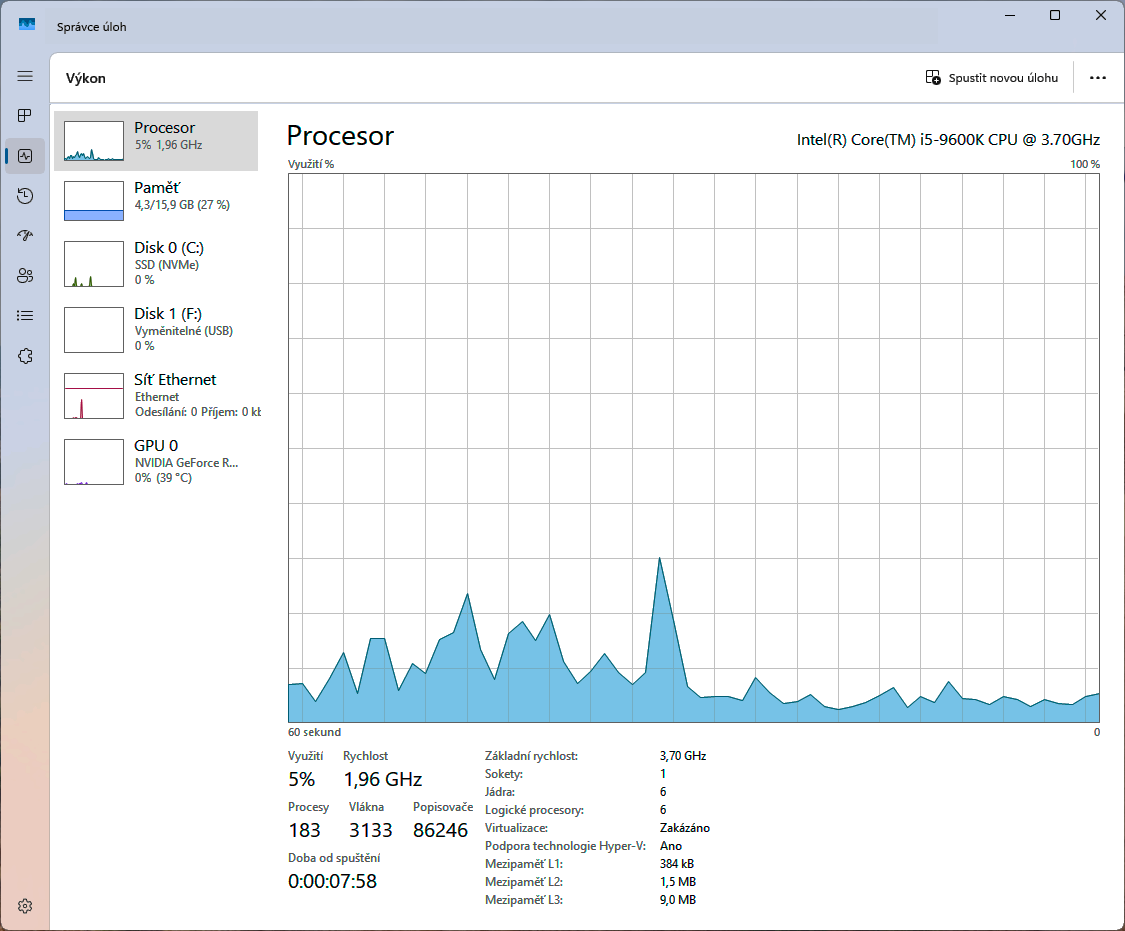Screen dimensions: 1125x931
Task: Click 'Spustit novou úlohu' button
Action: (991, 78)
